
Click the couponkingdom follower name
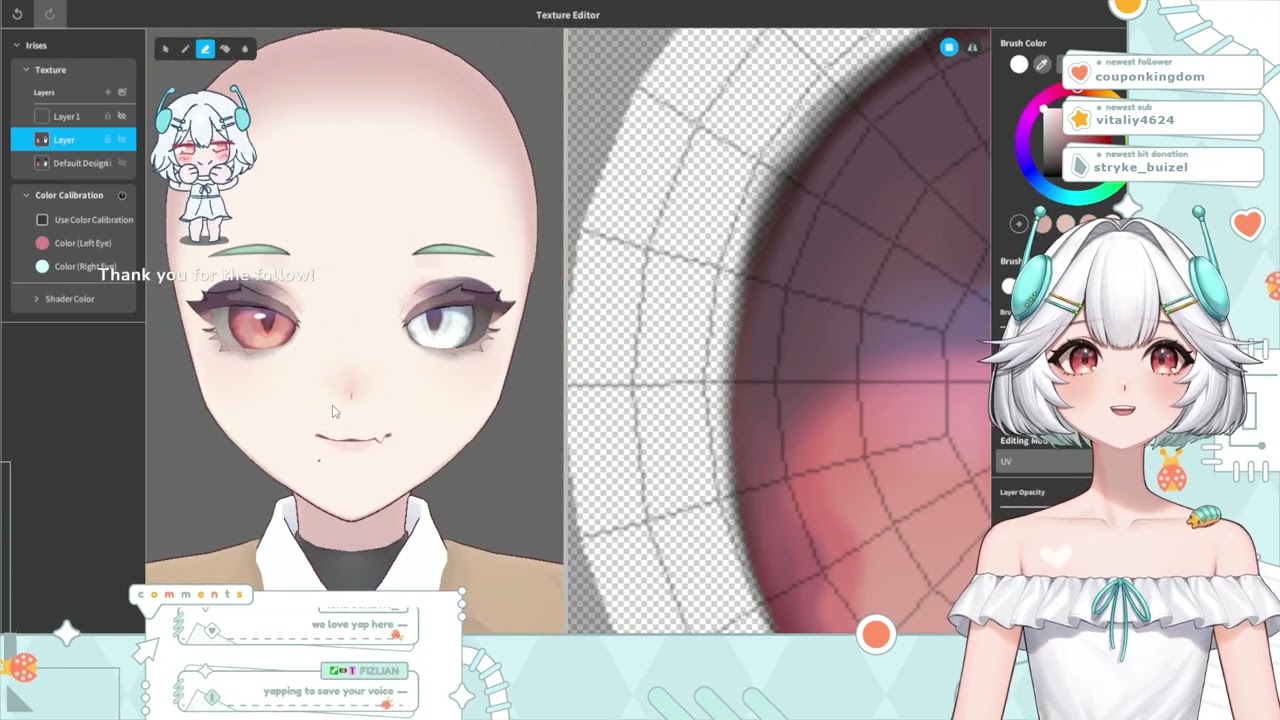coord(1149,77)
